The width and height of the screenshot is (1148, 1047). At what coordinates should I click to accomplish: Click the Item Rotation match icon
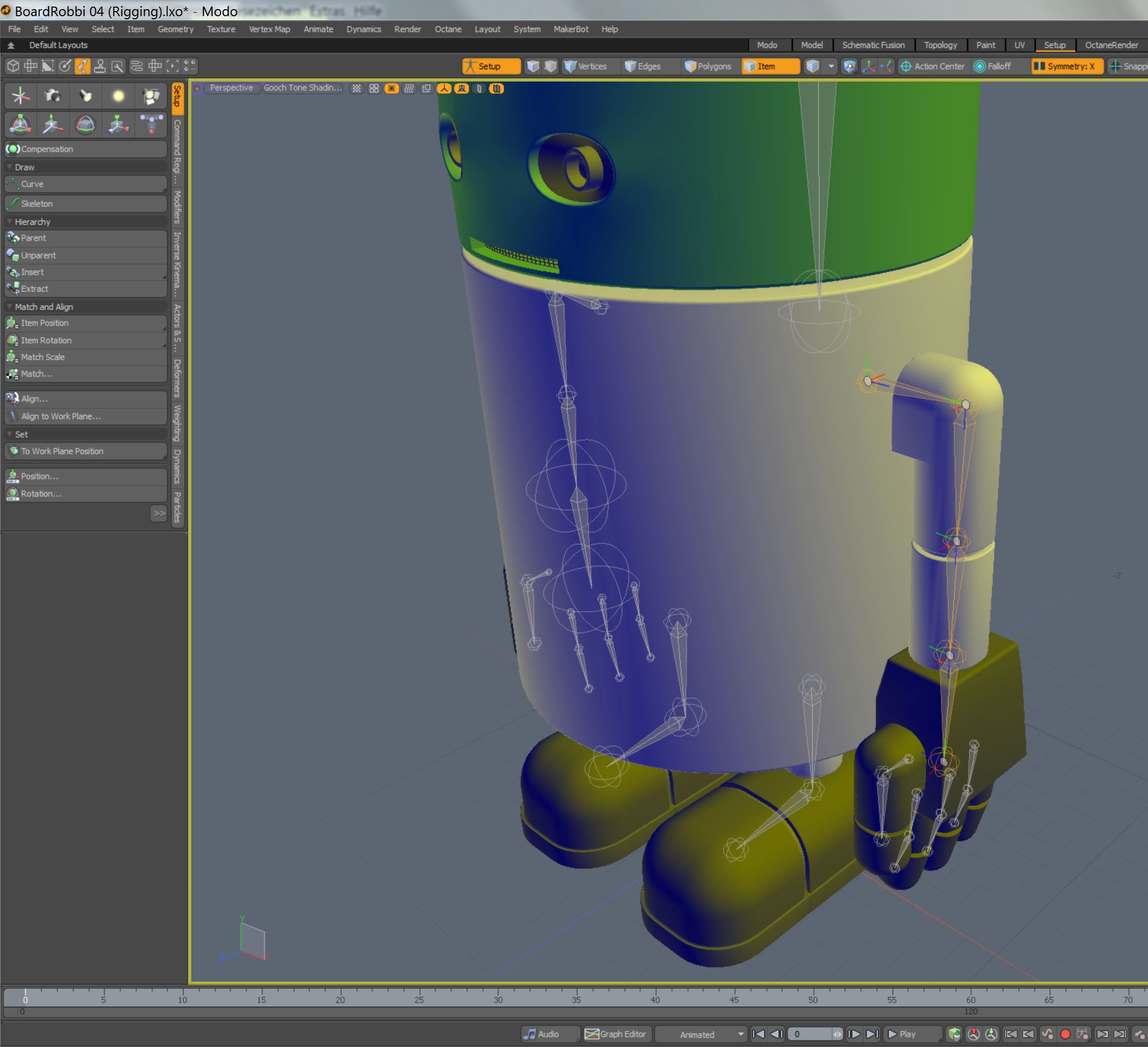(13, 340)
